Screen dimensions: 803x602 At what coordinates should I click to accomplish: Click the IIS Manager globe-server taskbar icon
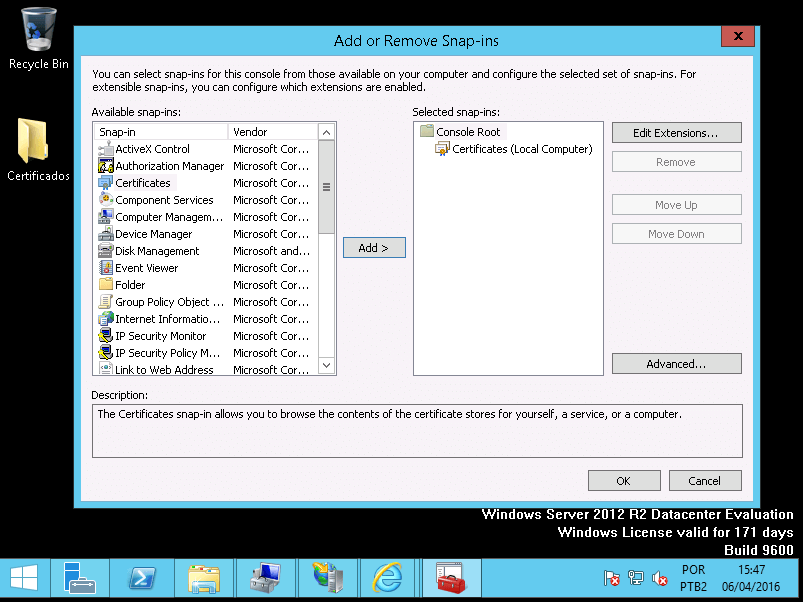[328, 578]
